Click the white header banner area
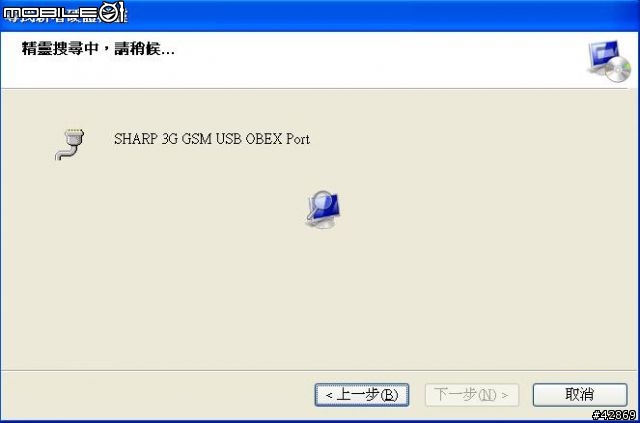Viewport: 640px width, 423px height. point(320,60)
